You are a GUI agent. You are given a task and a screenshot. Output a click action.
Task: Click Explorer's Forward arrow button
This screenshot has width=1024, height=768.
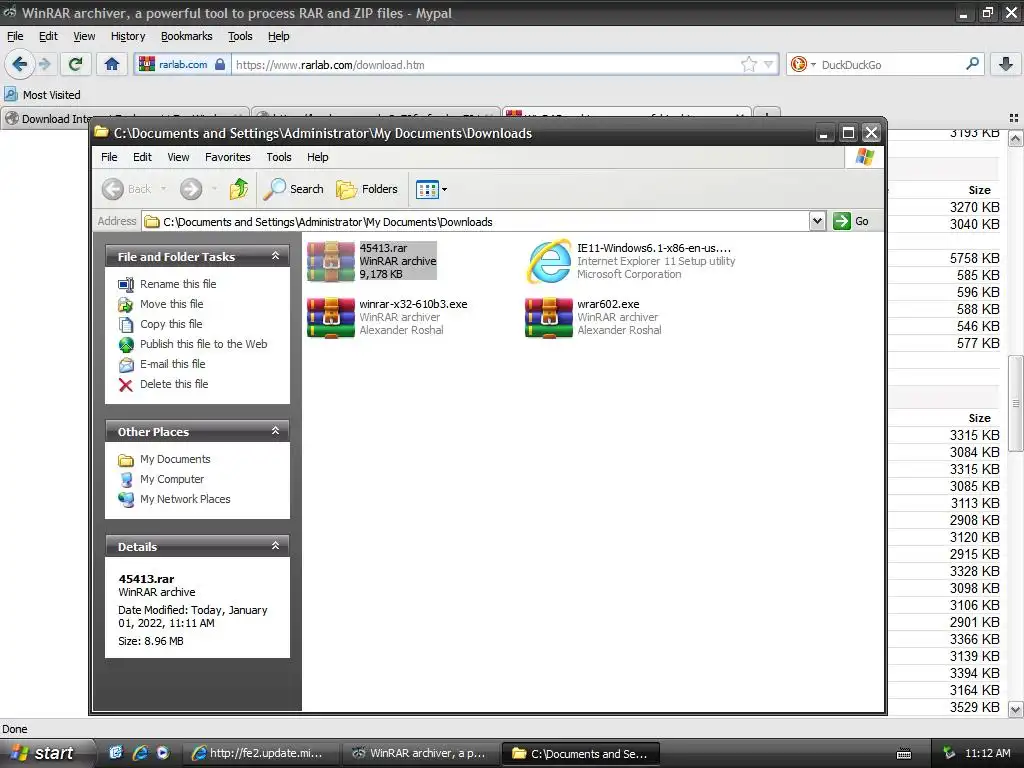click(191, 189)
